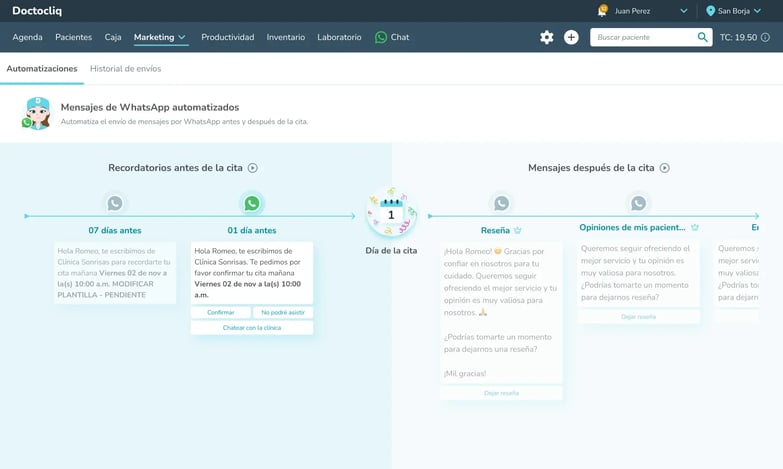This screenshot has height=469, width=783.
Task: Open the Reseña message card
Action: click(501, 313)
